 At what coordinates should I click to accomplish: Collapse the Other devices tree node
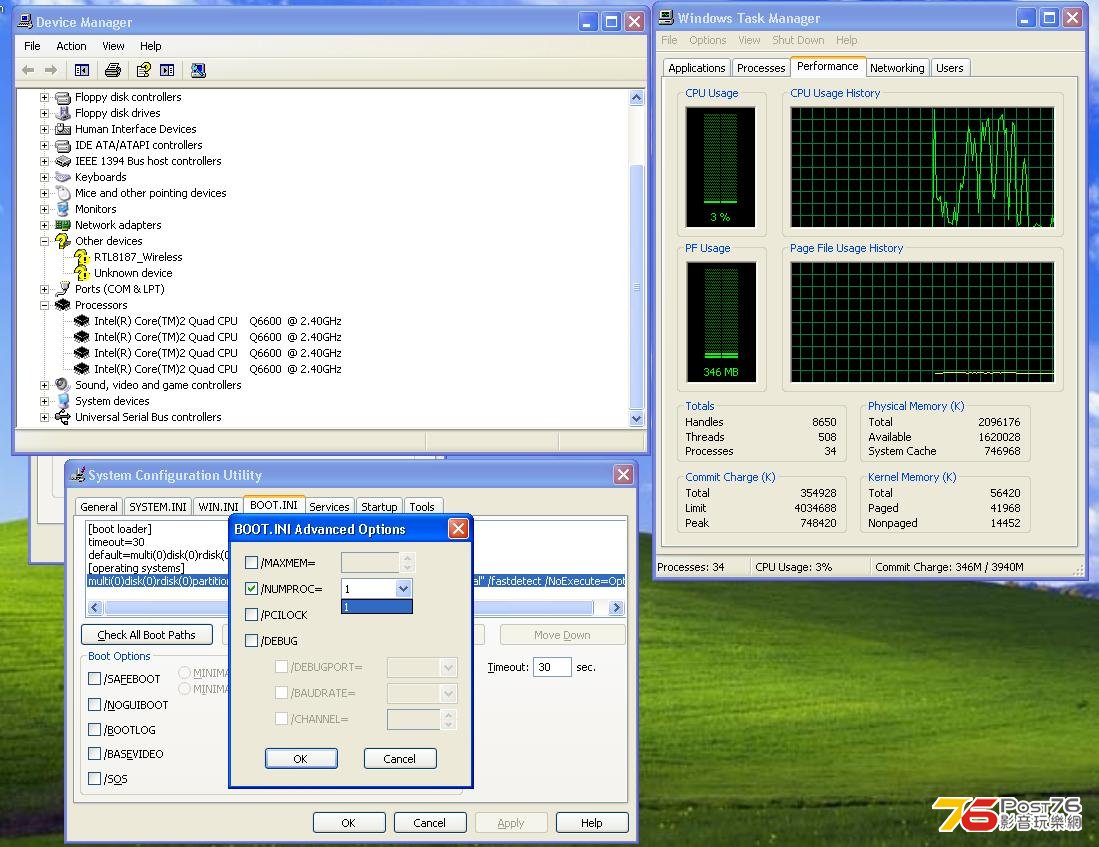click(x=44, y=241)
